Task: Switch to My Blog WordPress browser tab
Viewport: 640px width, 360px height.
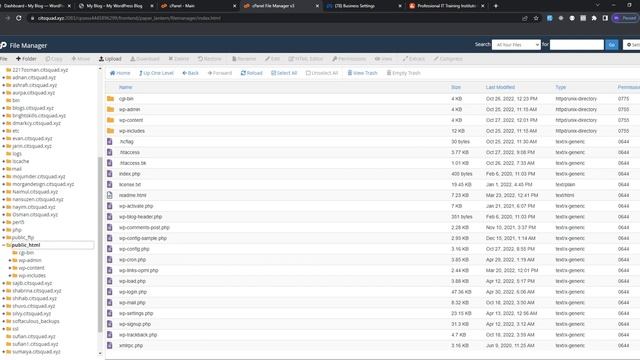Action: pos(116,6)
